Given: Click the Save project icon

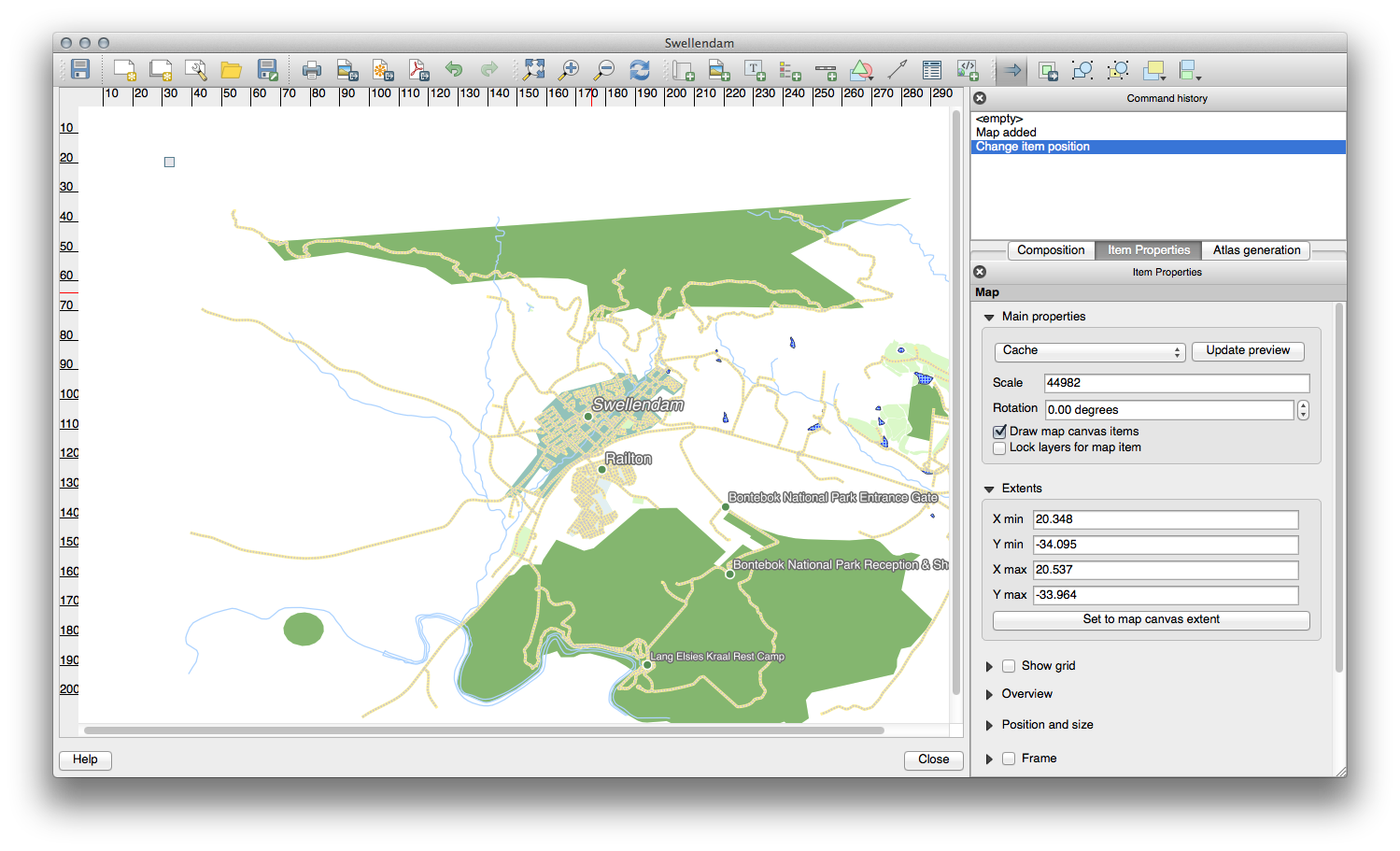Looking at the screenshot, I should tap(80, 70).
